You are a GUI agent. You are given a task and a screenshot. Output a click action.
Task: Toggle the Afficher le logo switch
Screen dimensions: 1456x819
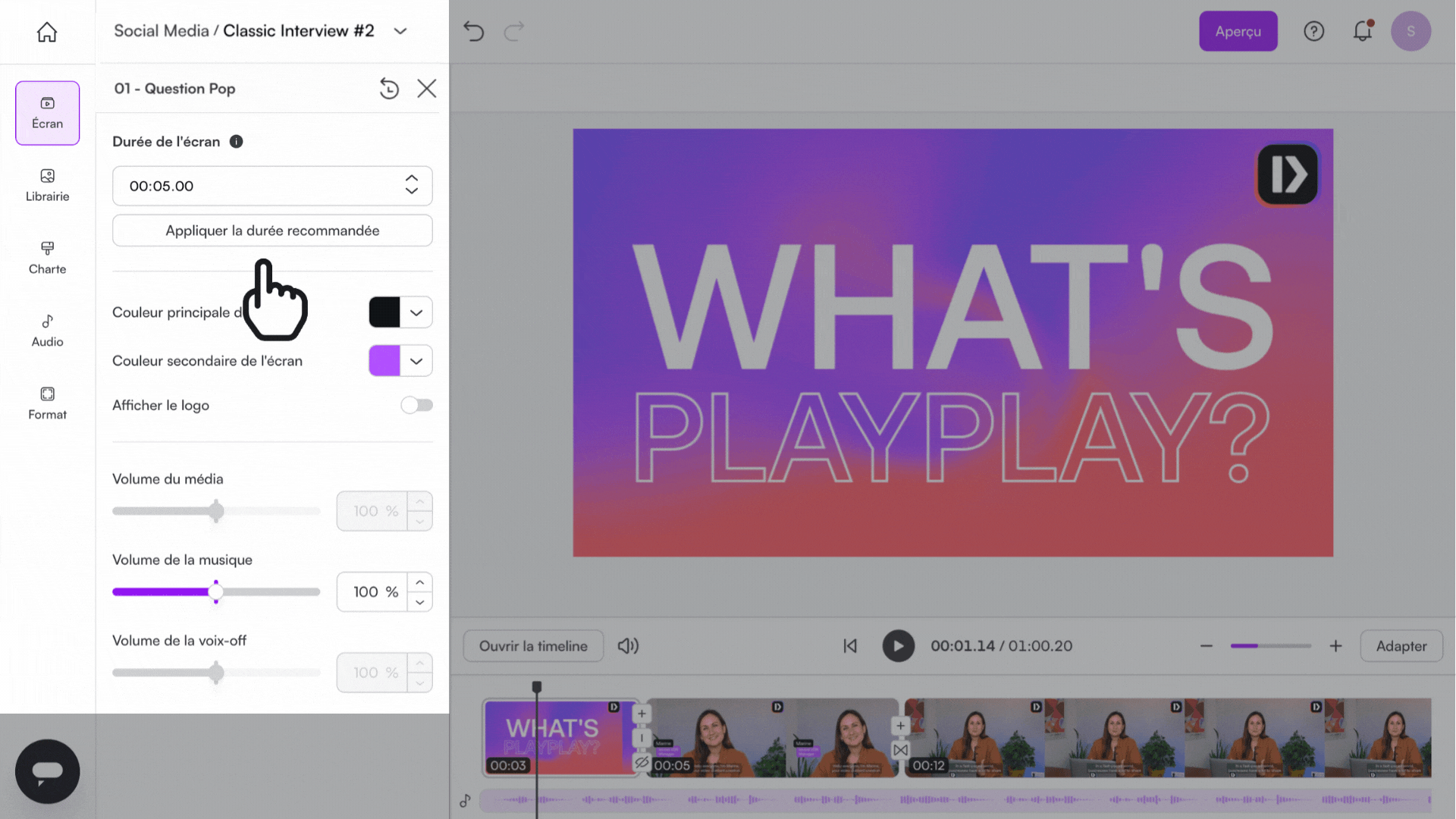(416, 405)
